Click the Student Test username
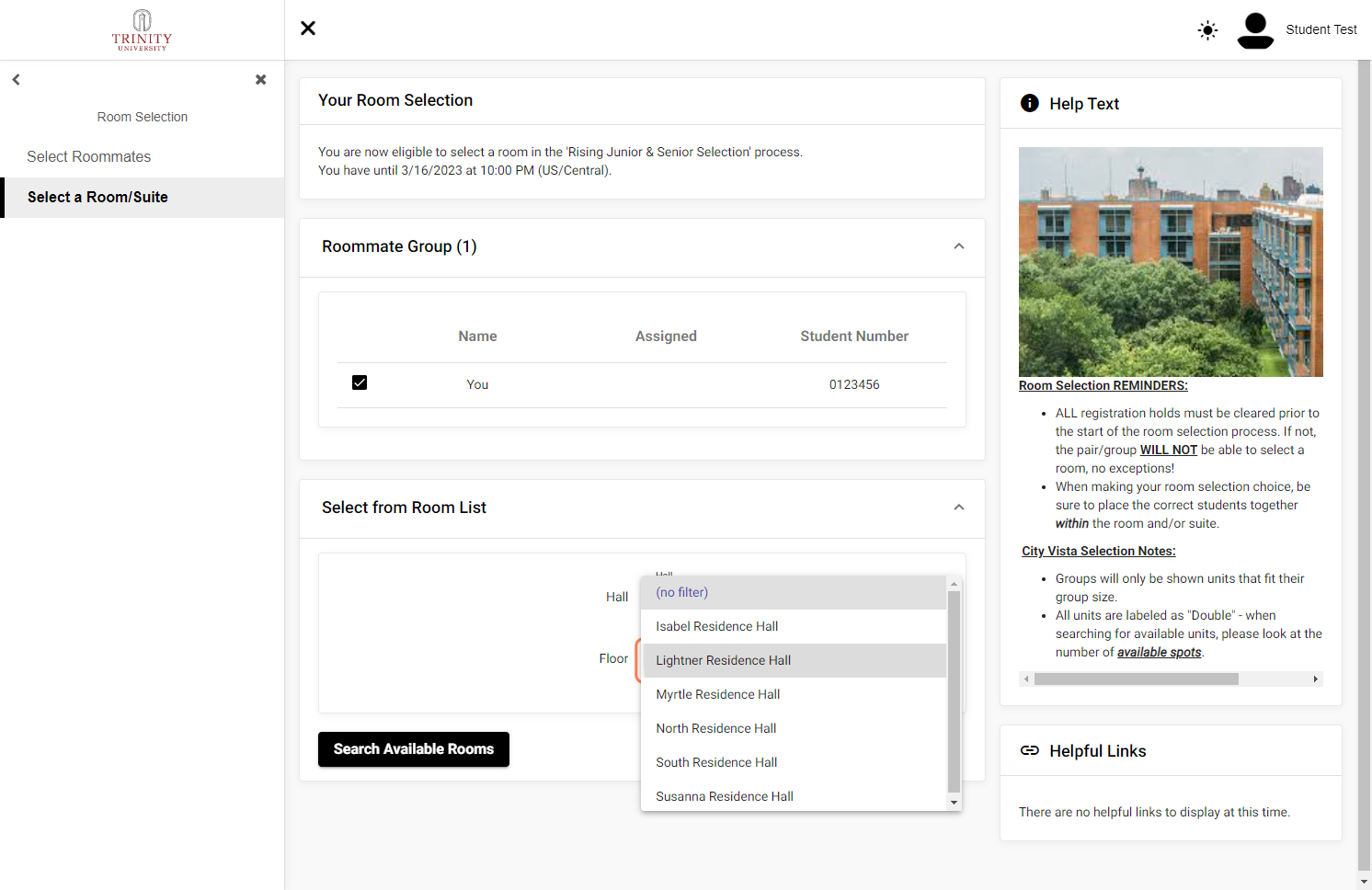This screenshot has height=890, width=1372. tap(1321, 29)
